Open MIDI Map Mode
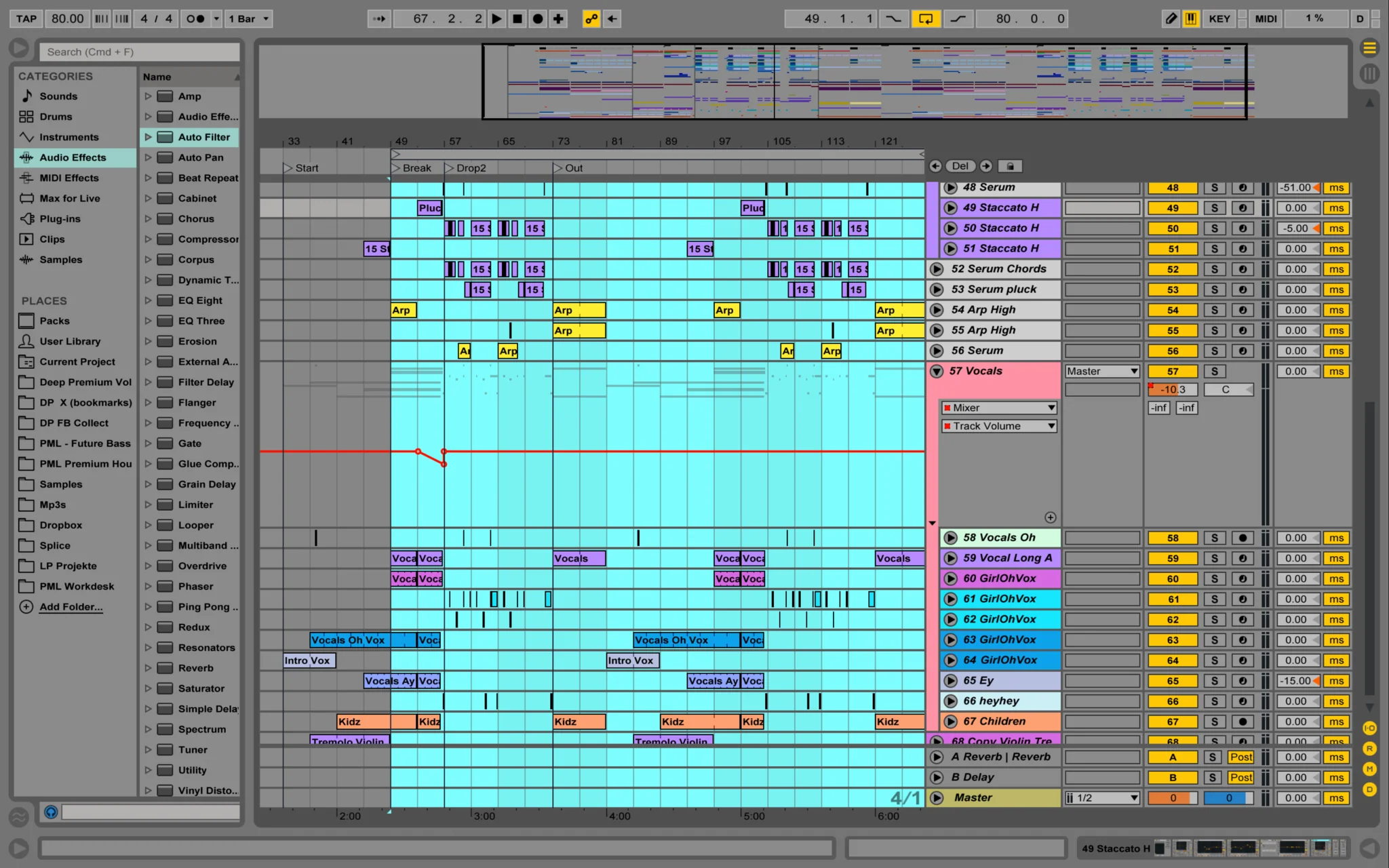Screen dimensions: 1389x868 pos(1266,19)
